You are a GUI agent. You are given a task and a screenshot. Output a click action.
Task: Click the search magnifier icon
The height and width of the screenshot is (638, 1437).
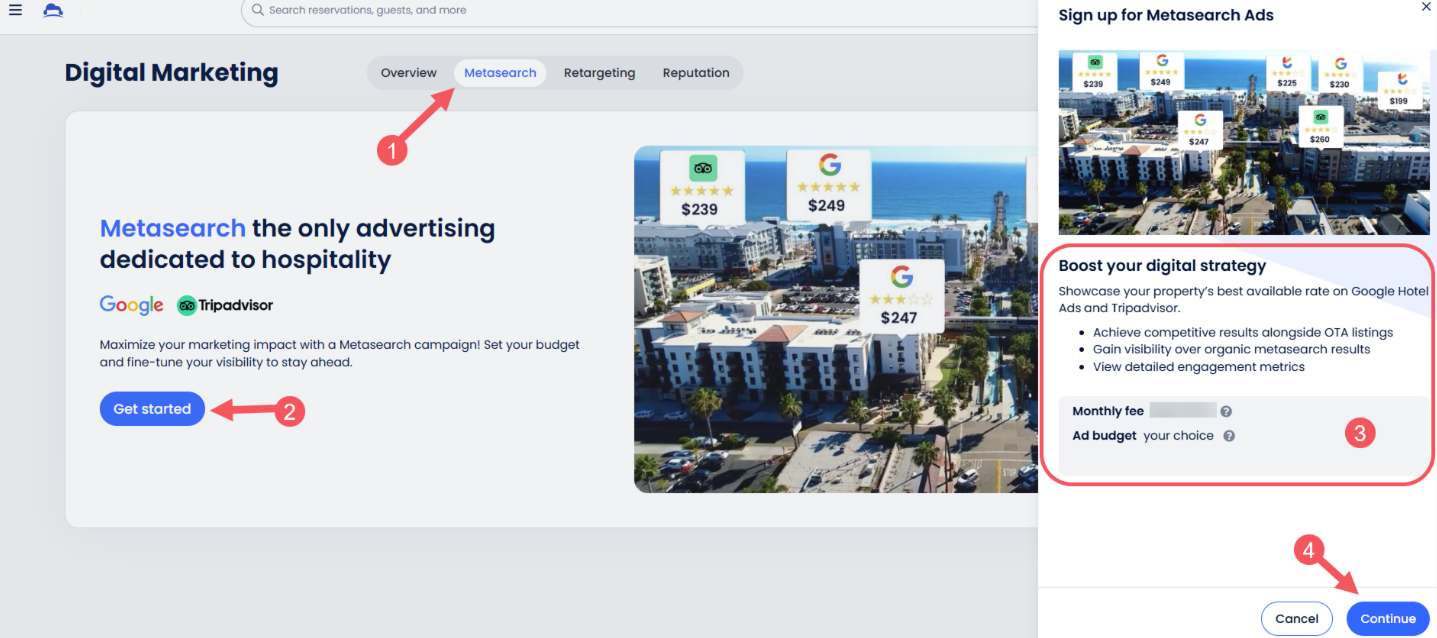(x=258, y=10)
